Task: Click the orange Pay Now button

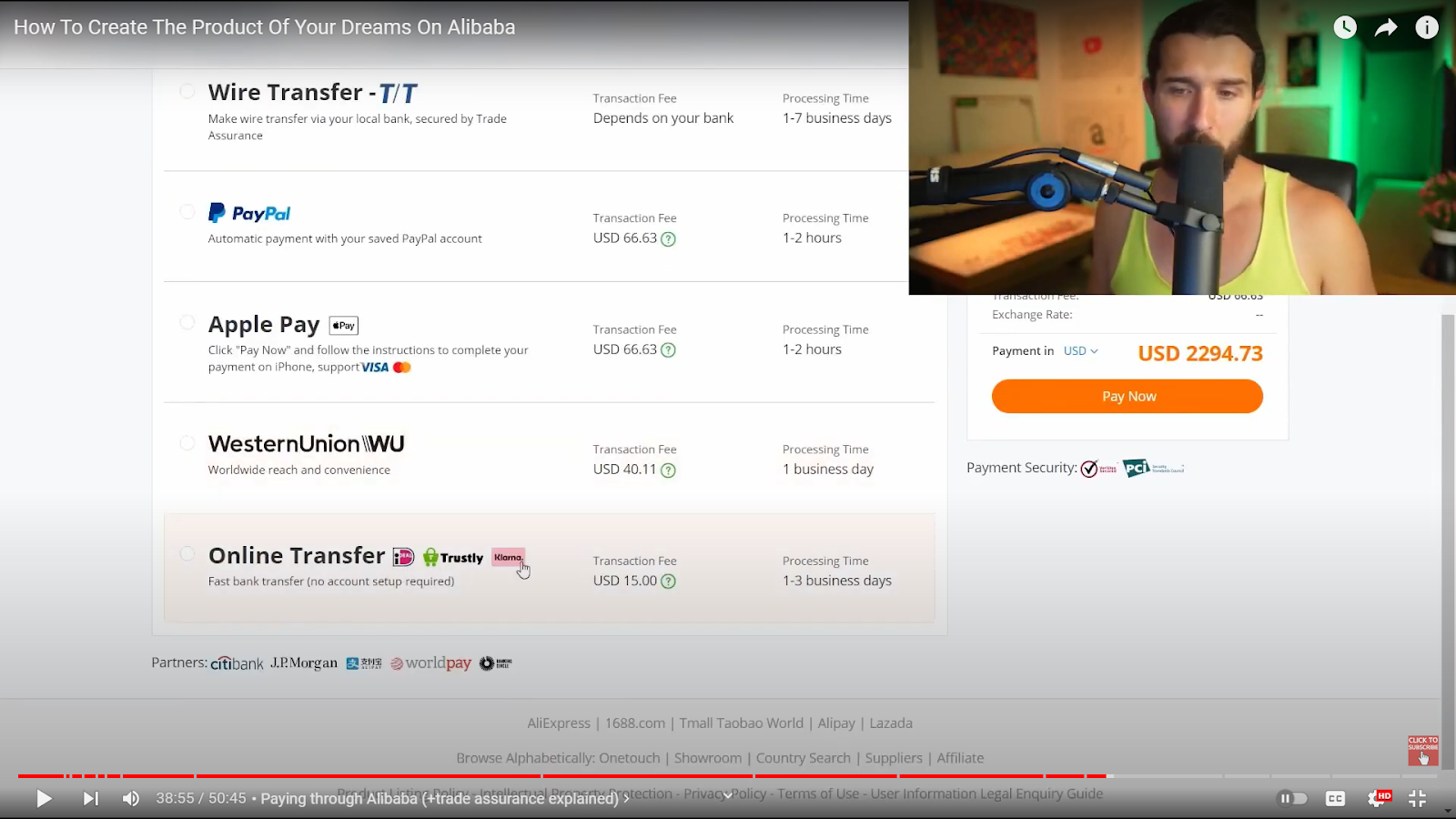Action: coord(1127,397)
